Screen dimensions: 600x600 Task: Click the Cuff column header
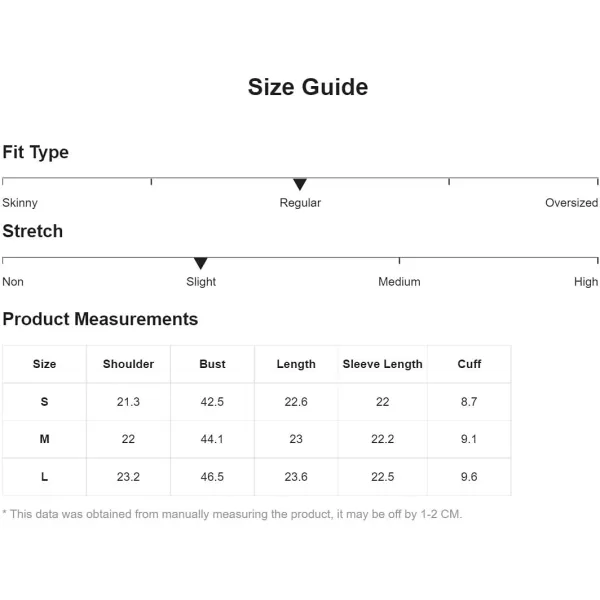(469, 364)
